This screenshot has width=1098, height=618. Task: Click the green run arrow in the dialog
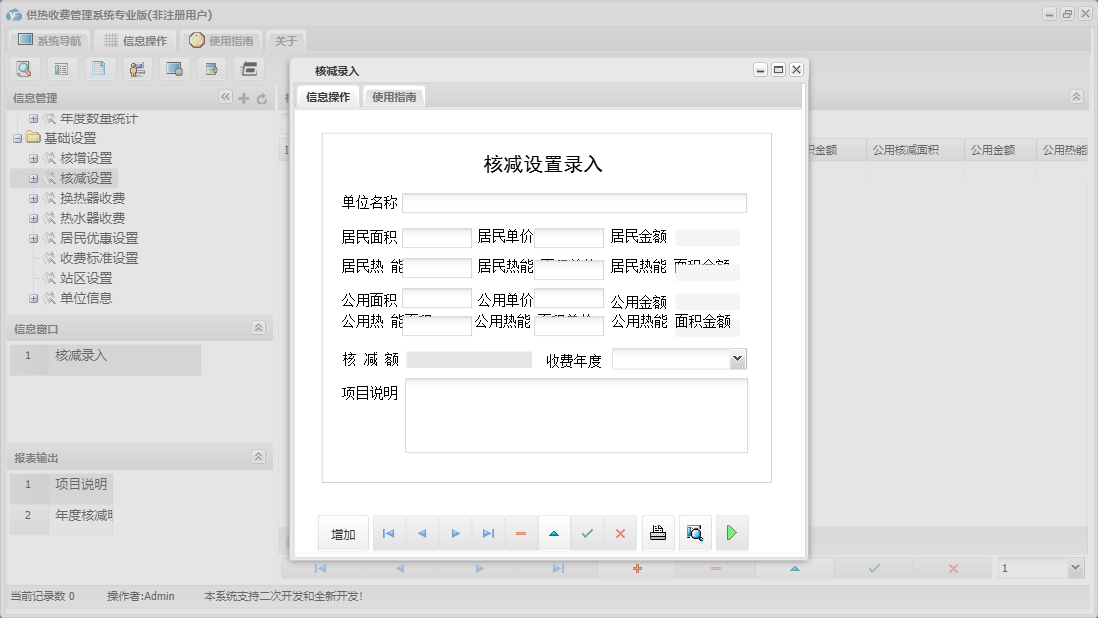[731, 533]
